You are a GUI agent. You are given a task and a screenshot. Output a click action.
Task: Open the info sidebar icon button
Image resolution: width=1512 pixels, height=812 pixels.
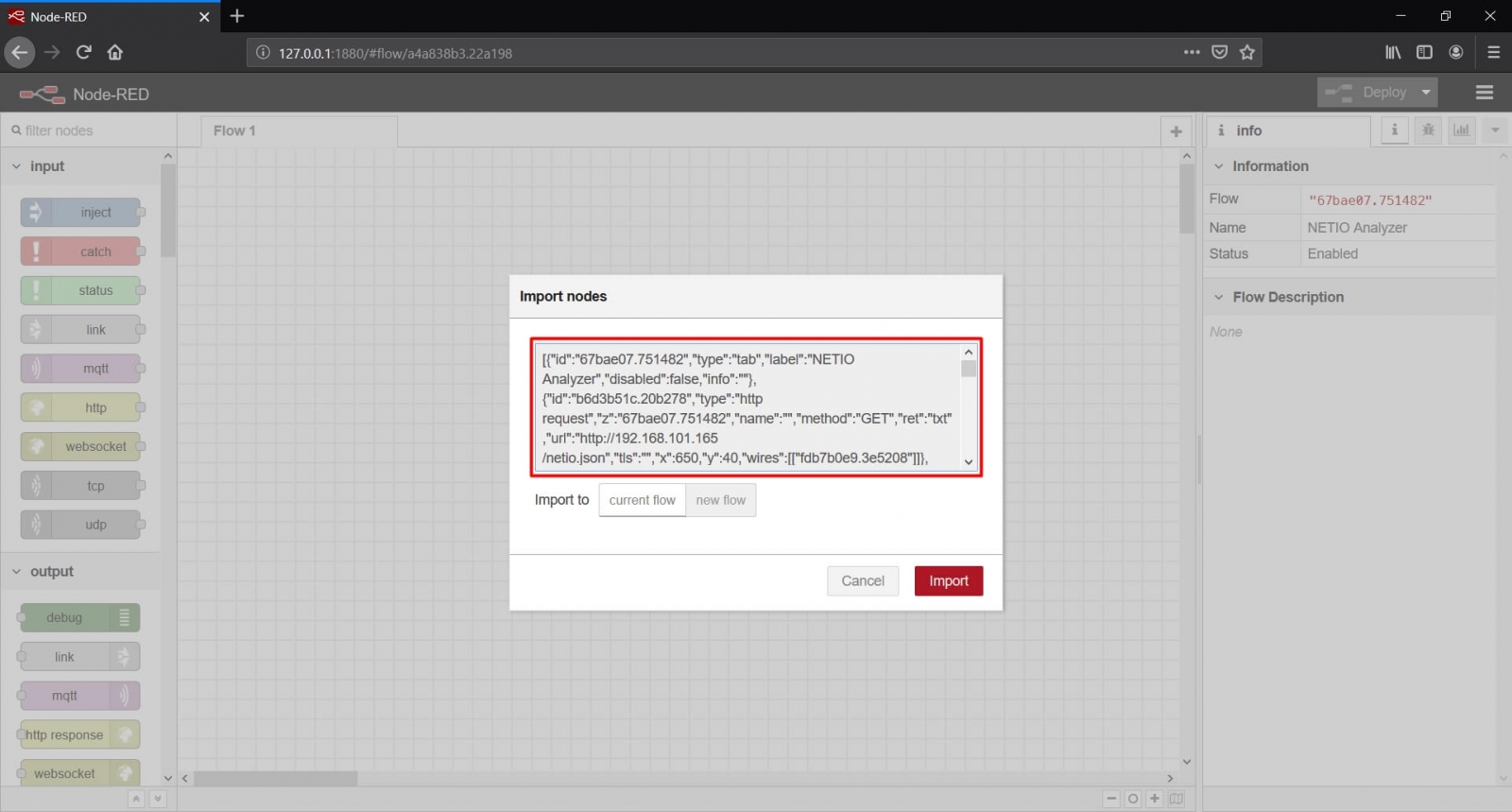tap(1395, 130)
